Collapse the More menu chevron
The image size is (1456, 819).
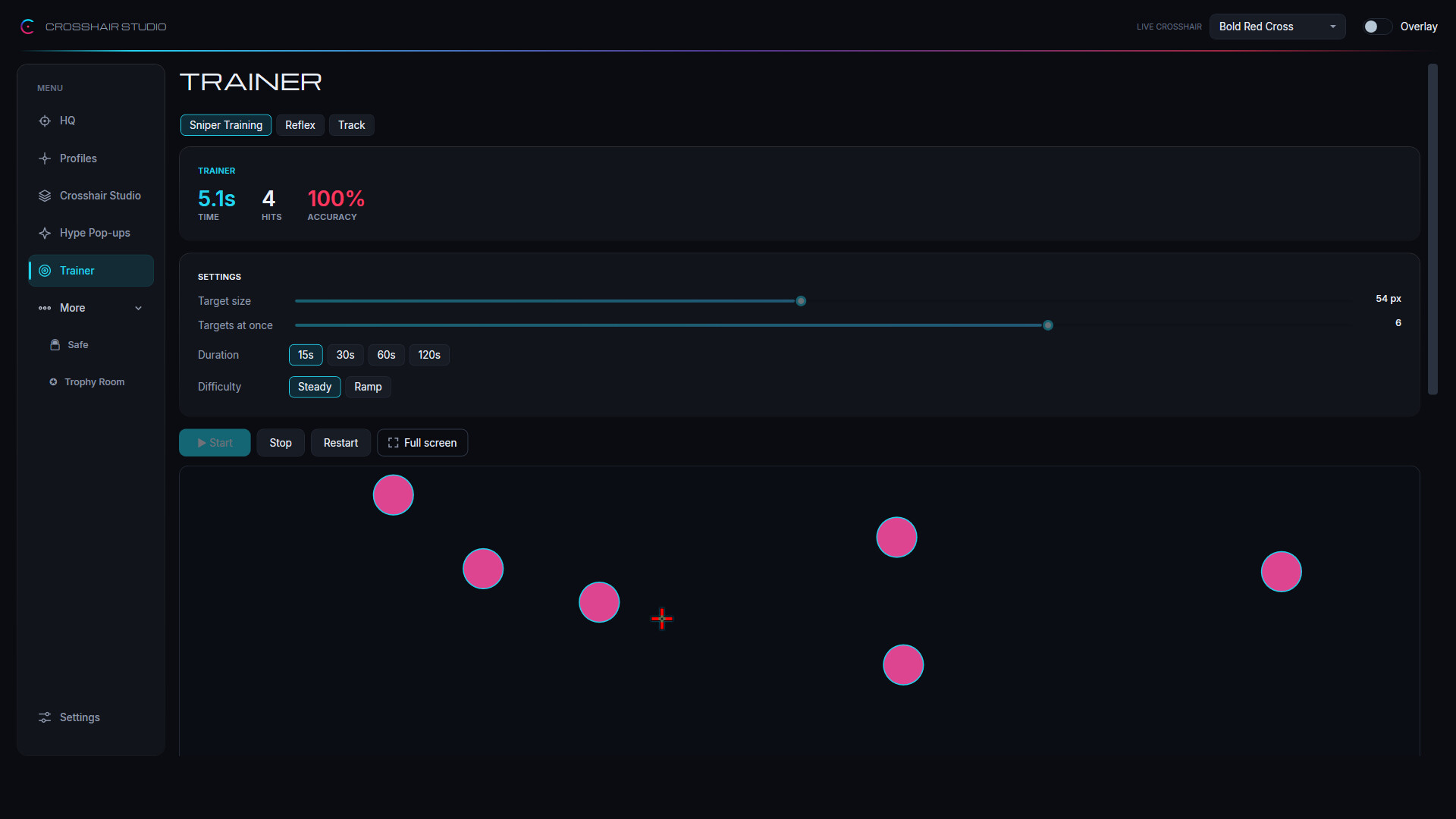[x=138, y=308]
